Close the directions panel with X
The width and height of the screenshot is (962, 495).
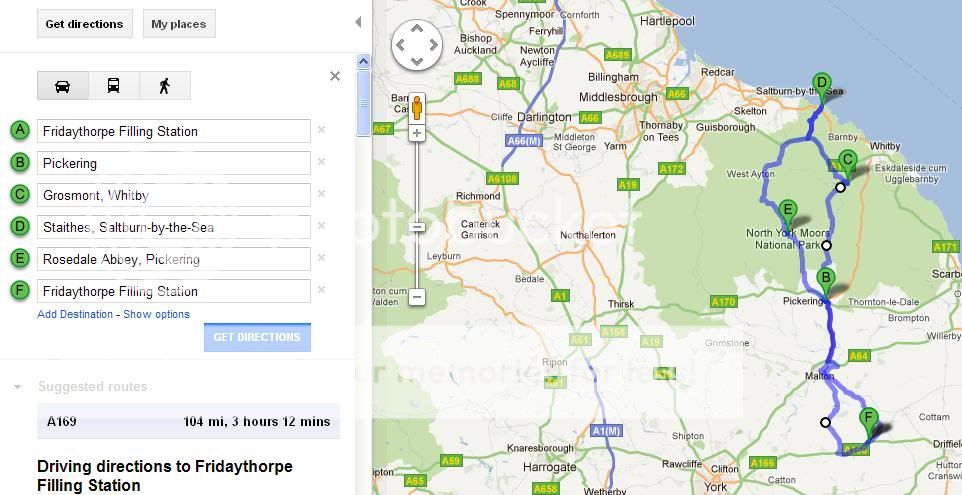tap(335, 76)
